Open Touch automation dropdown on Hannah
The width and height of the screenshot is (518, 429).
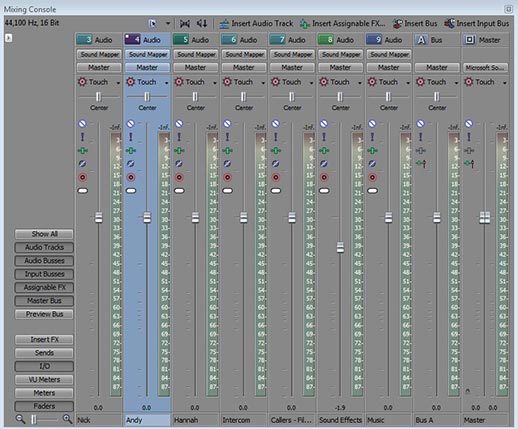point(215,83)
